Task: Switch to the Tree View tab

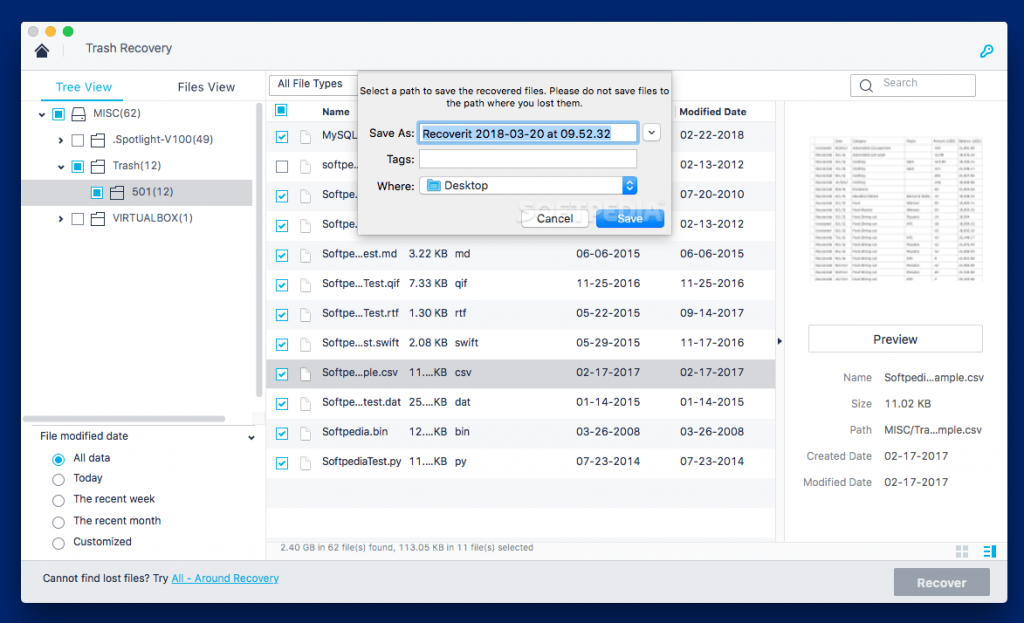Action: [84, 87]
